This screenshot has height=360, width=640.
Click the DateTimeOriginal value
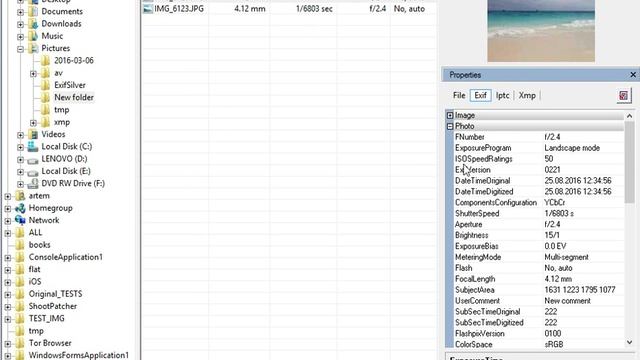[x=578, y=180]
